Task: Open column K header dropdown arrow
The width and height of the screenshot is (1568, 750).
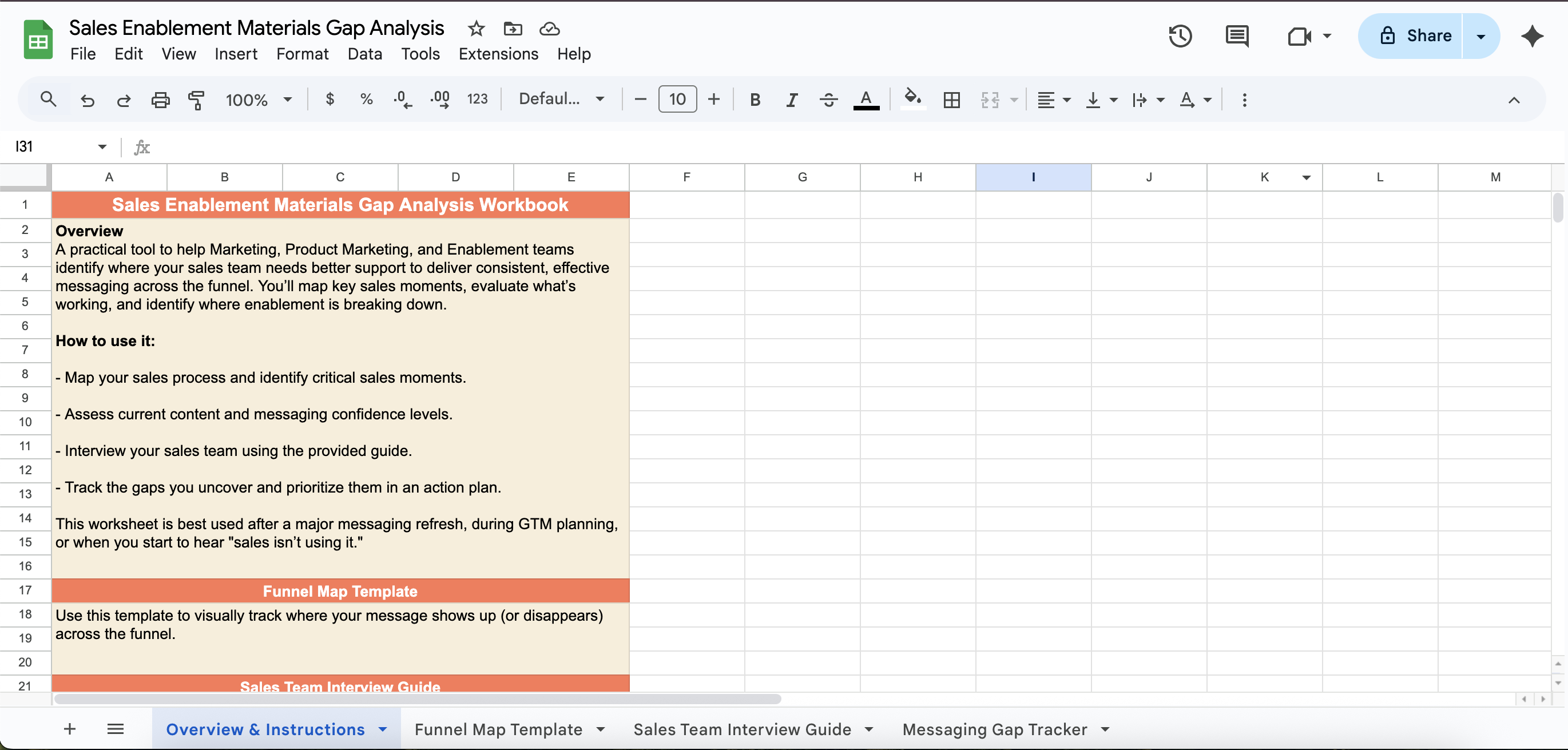Action: (1306, 178)
